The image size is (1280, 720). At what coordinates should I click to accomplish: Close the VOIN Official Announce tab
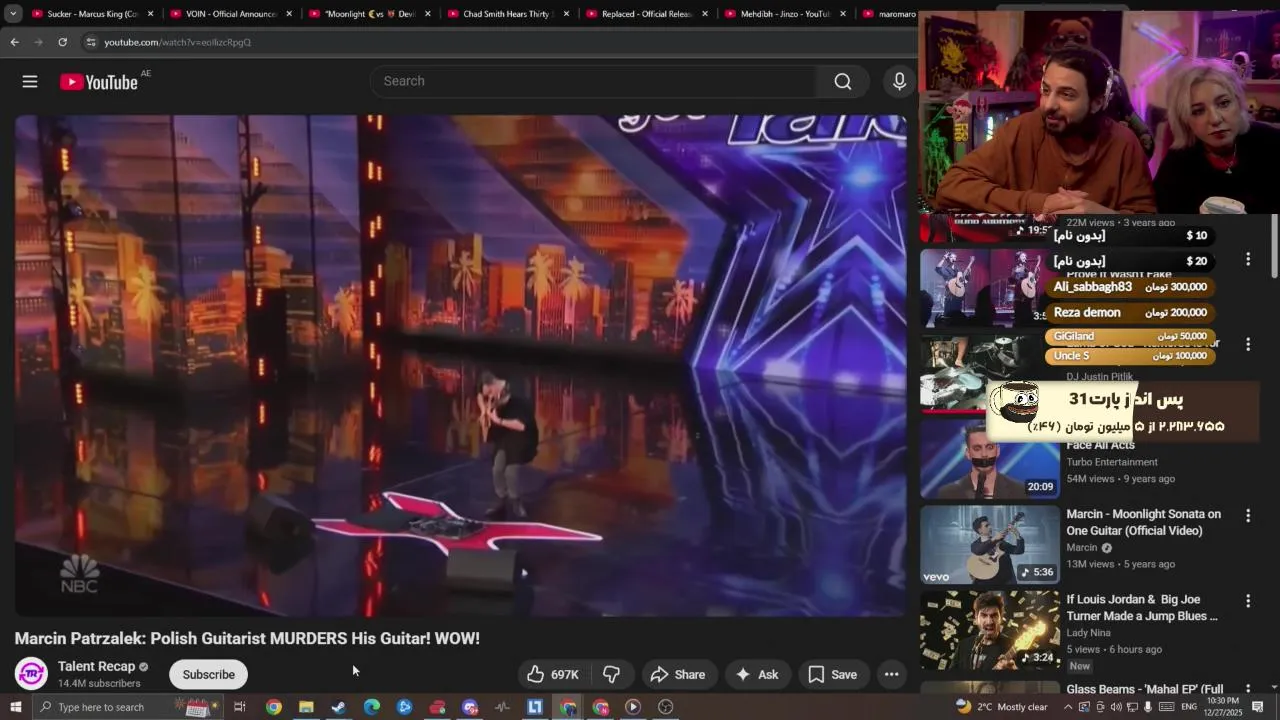click(x=290, y=14)
